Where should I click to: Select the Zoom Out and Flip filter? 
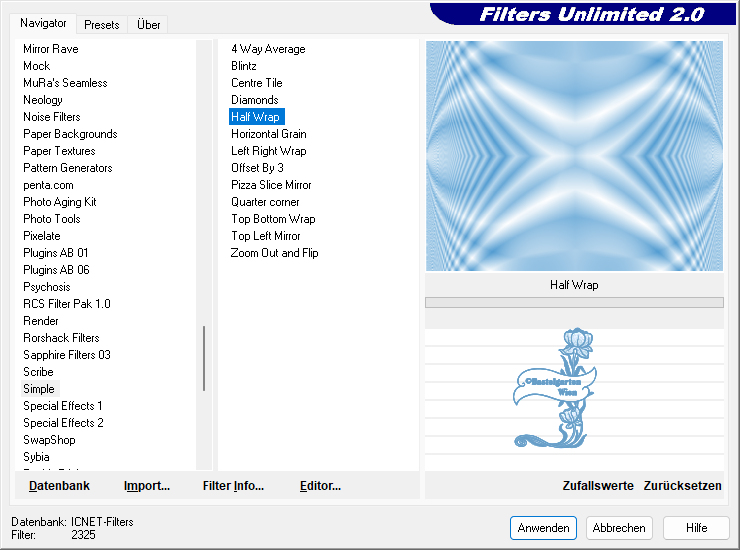(274, 253)
